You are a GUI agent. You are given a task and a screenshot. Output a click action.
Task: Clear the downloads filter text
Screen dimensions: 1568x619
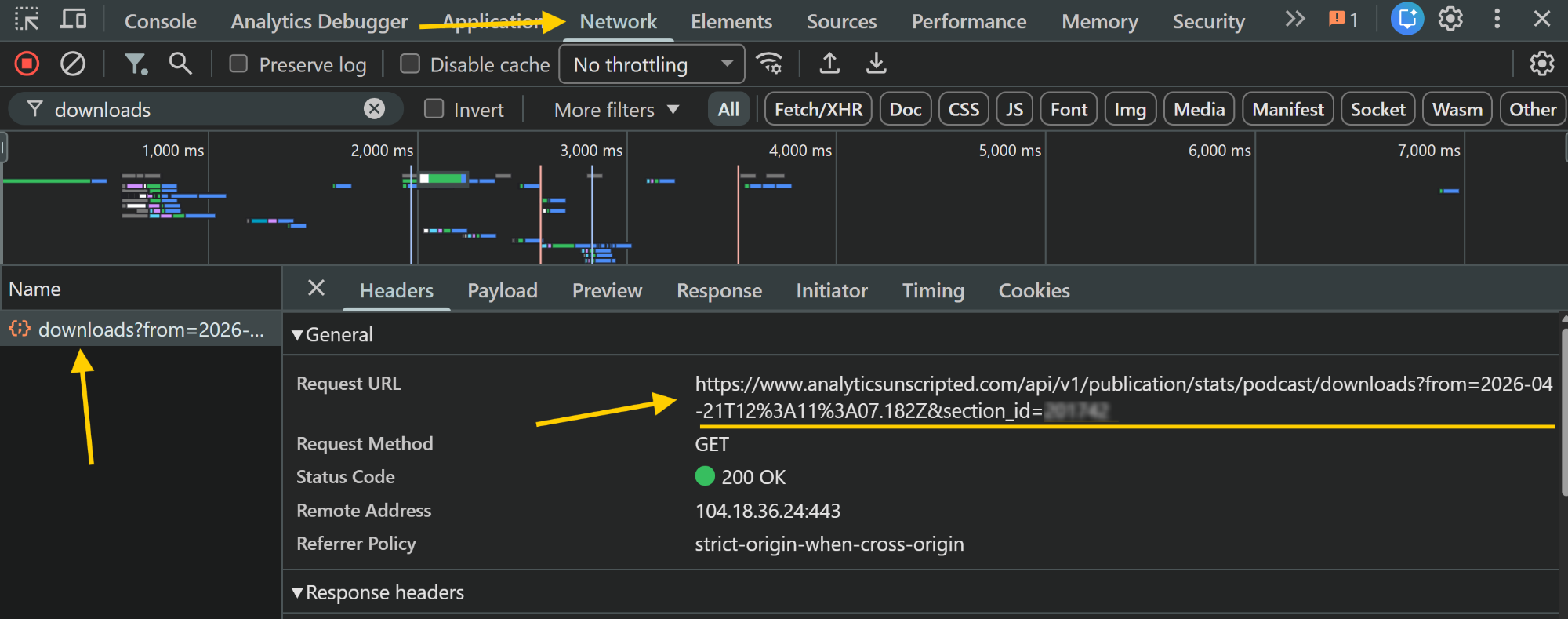375,109
